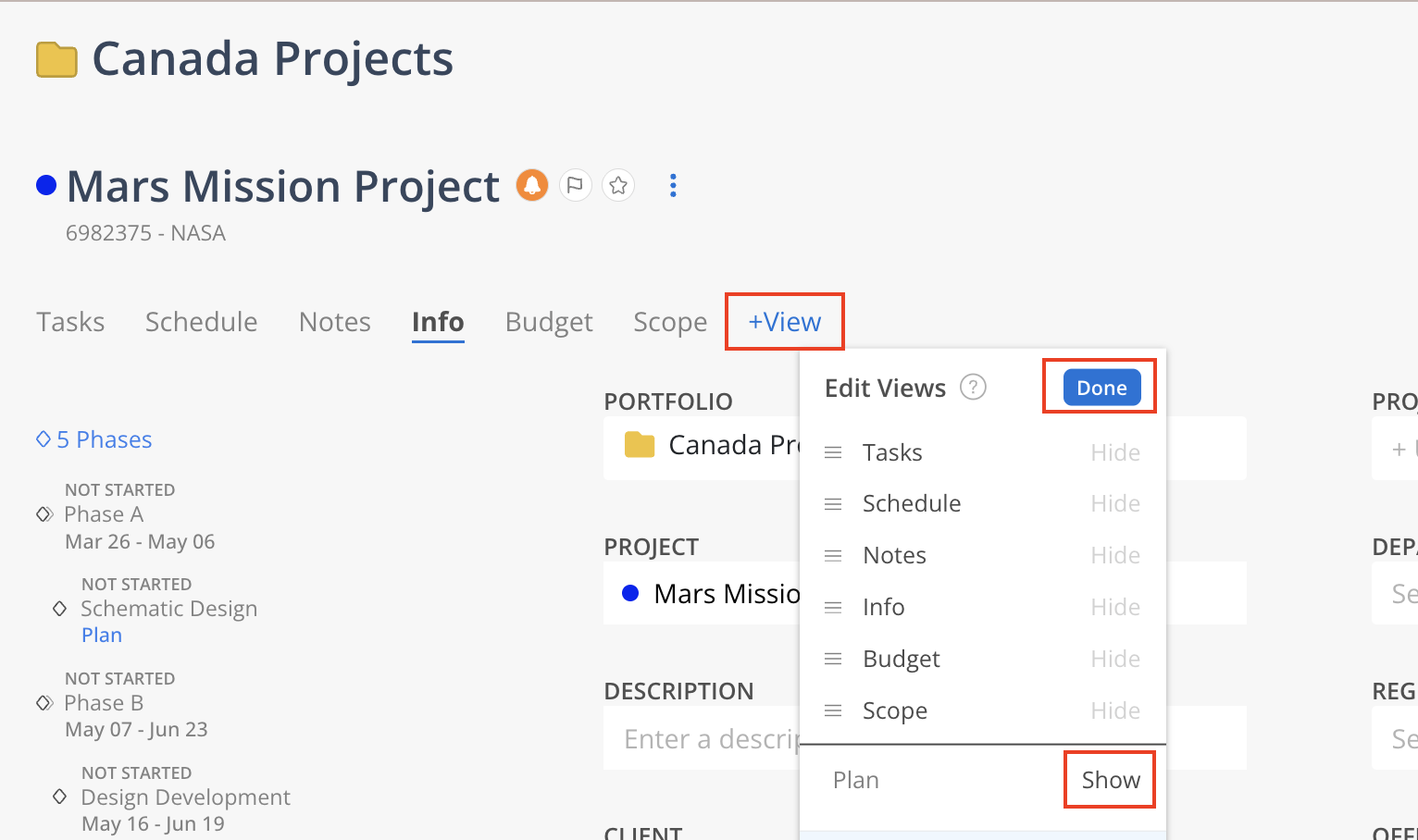Image resolution: width=1418 pixels, height=840 pixels.
Task: Star the Mars Mission Project
Action: [x=618, y=185]
